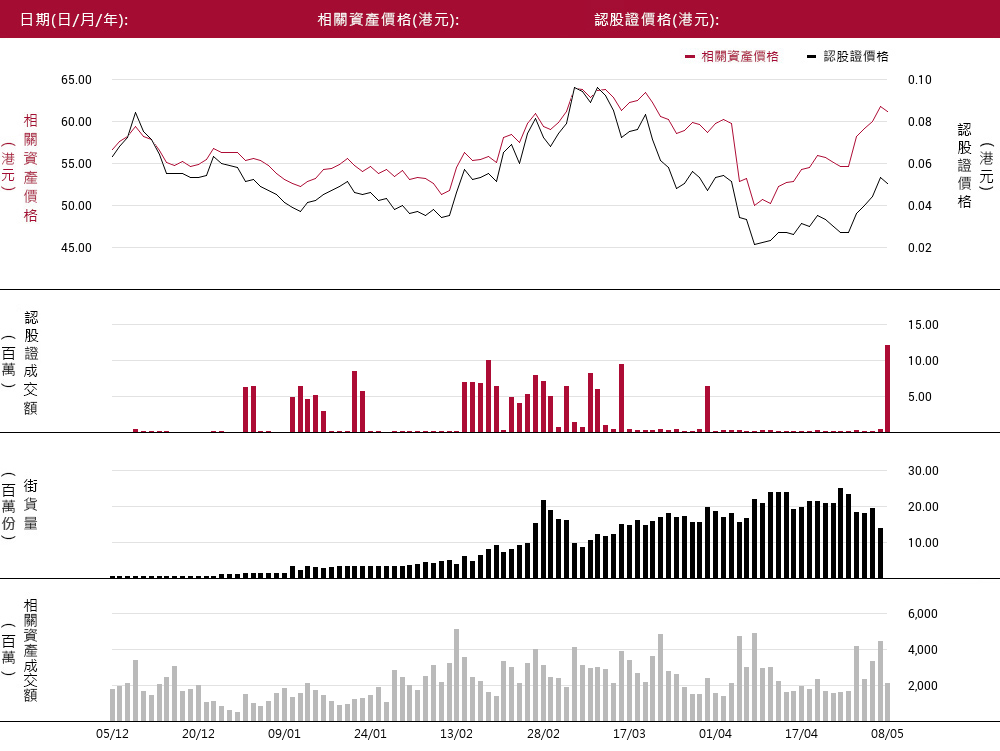Viewport: 1000px width, 751px height.
Task: Click the 50.00 left price axis value
Action: 77,206
